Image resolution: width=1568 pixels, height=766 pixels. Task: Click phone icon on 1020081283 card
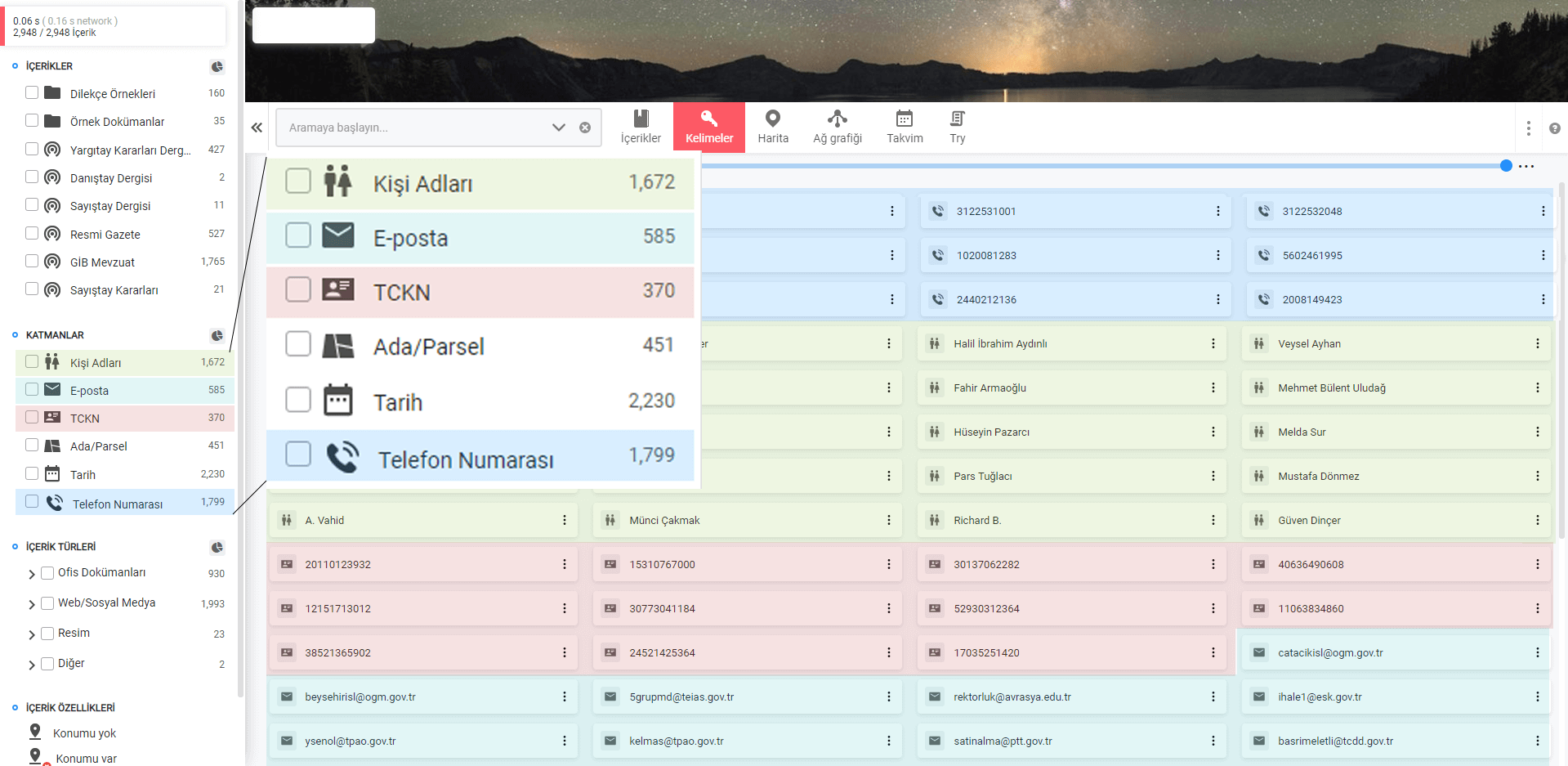[x=937, y=255]
